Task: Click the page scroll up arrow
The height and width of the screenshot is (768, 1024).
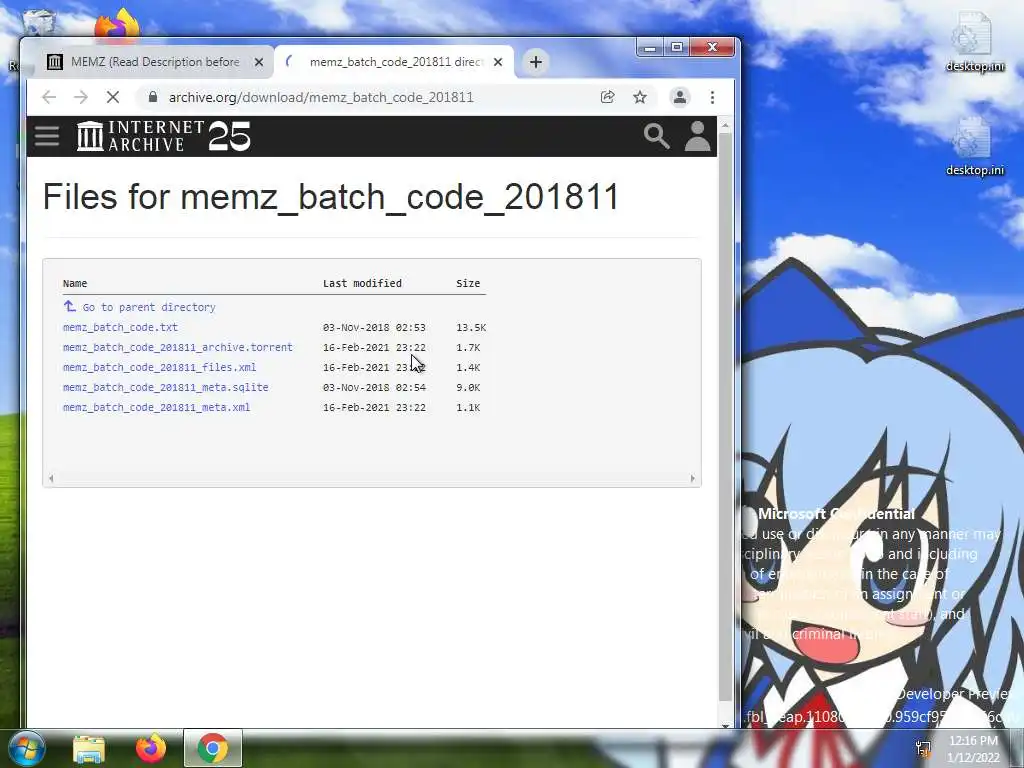Action: point(726,125)
